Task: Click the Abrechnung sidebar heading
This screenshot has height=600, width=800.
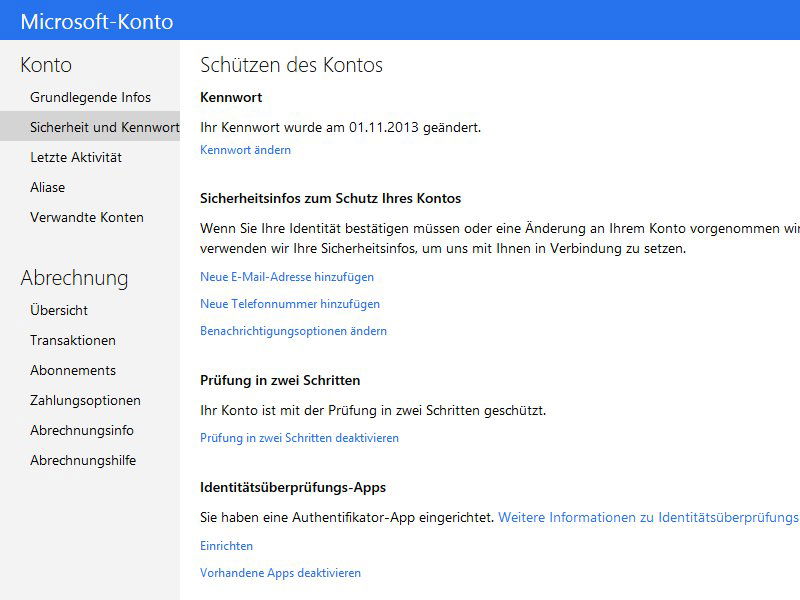Action: pos(74,279)
